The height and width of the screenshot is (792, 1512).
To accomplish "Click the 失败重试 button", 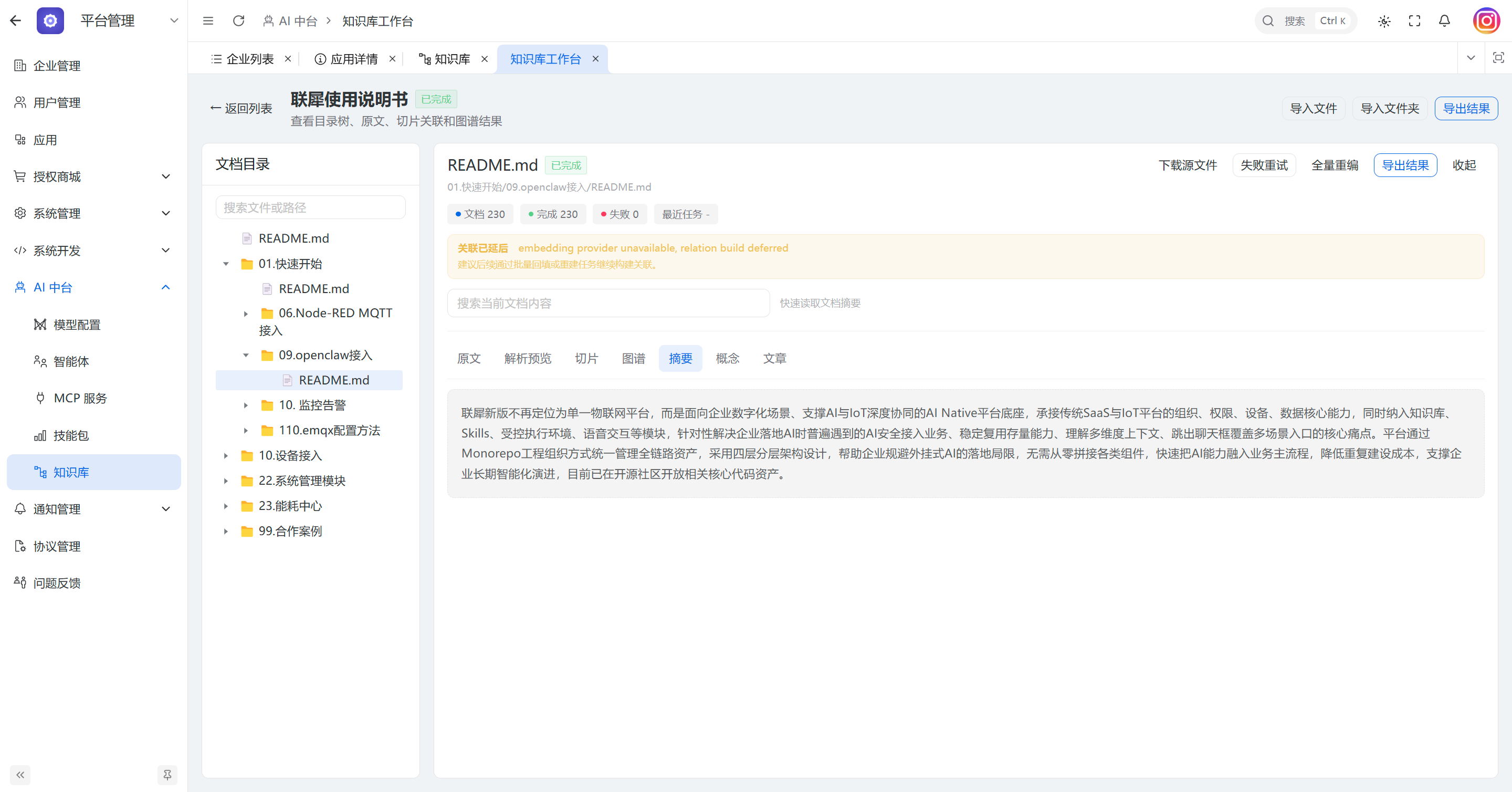I will [x=1264, y=165].
